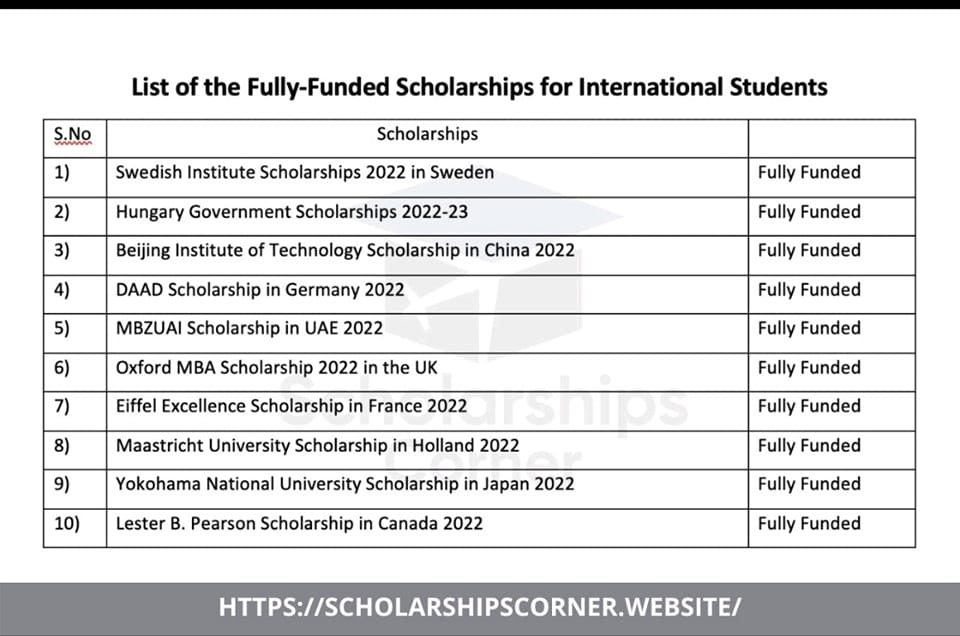
Task: Click the scholarshipscorner.website URL in footer
Action: point(479,607)
